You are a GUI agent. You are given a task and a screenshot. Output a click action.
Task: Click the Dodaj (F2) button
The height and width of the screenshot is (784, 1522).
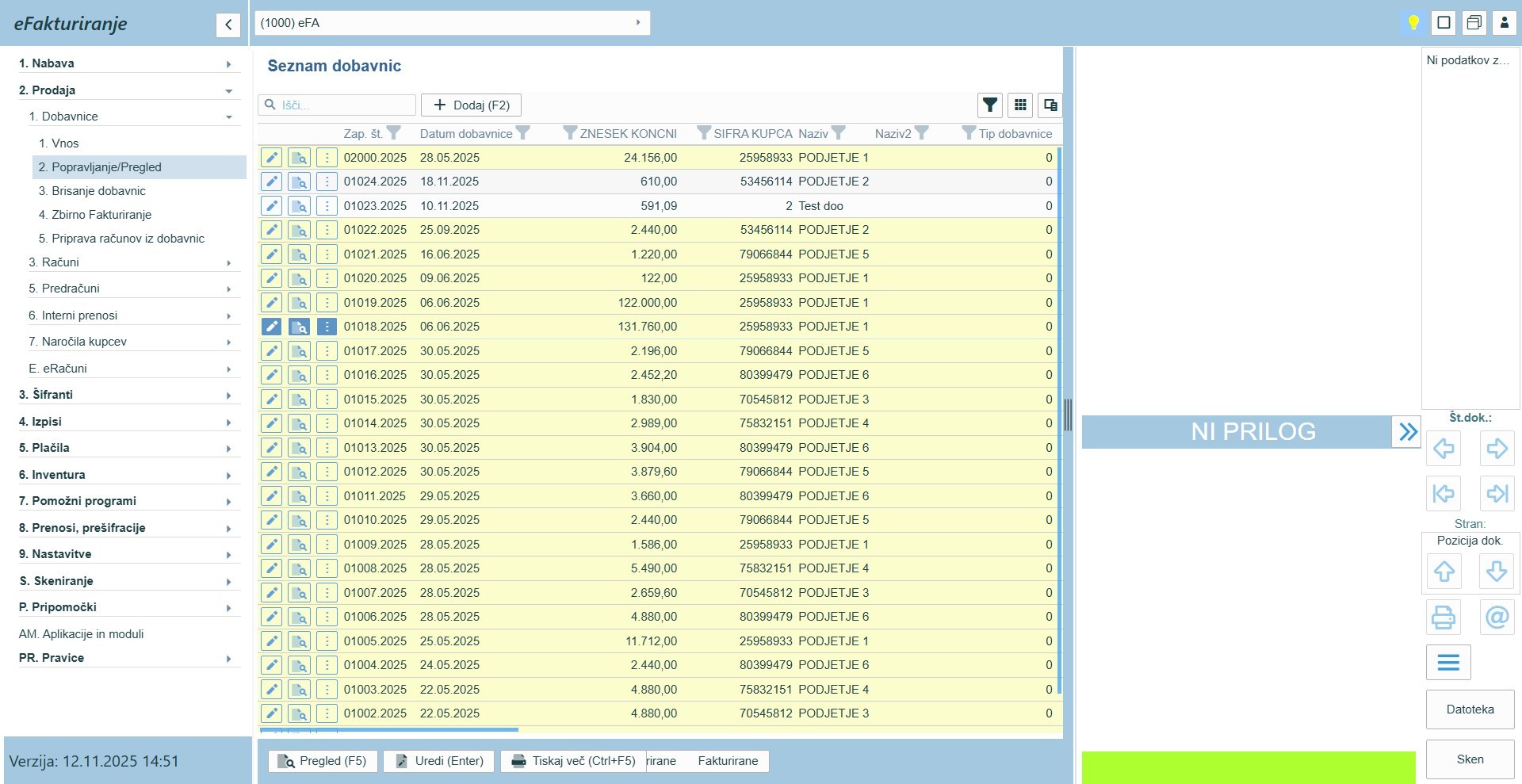pos(471,105)
